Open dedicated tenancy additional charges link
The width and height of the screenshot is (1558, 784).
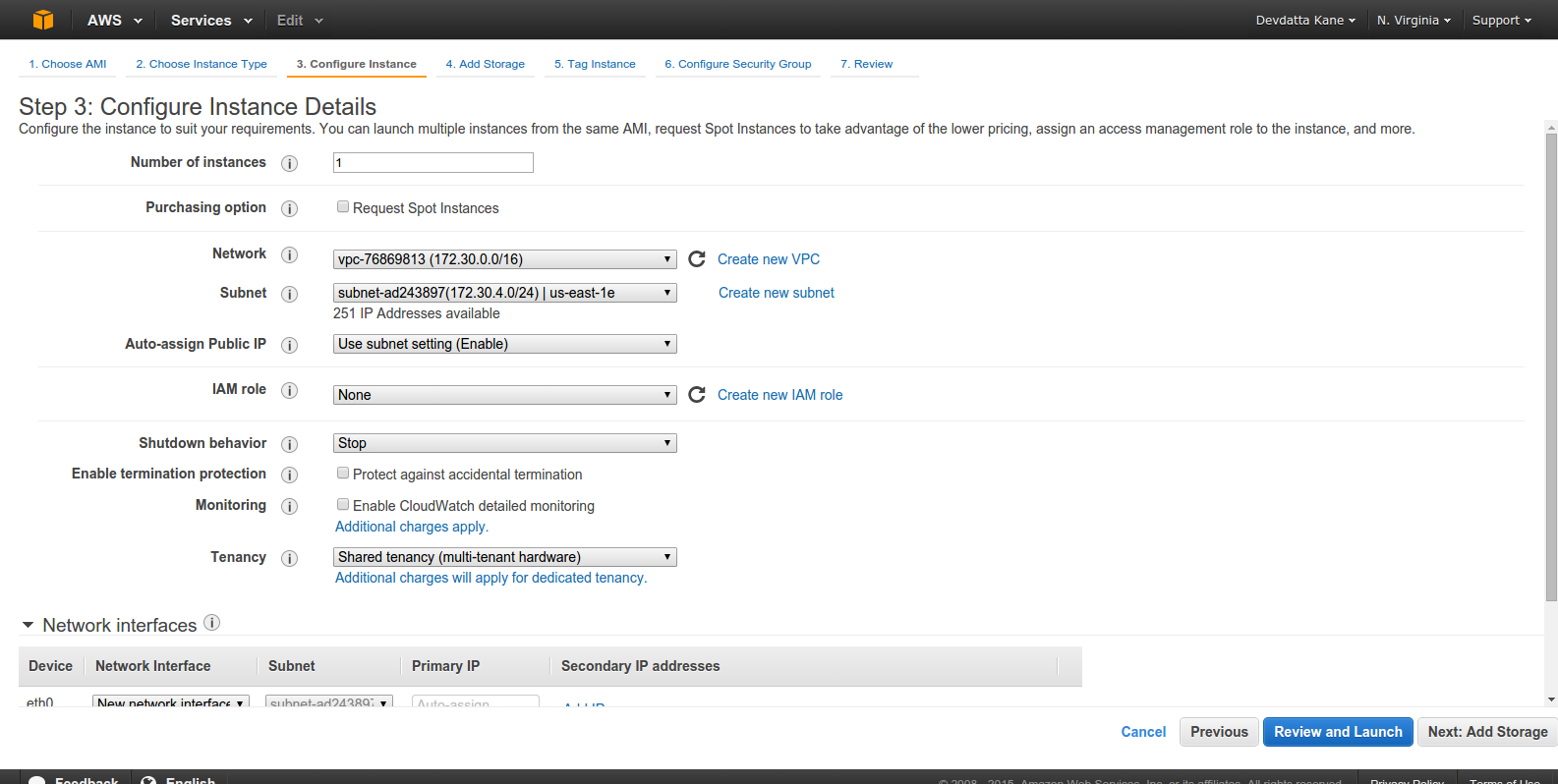[491, 578]
